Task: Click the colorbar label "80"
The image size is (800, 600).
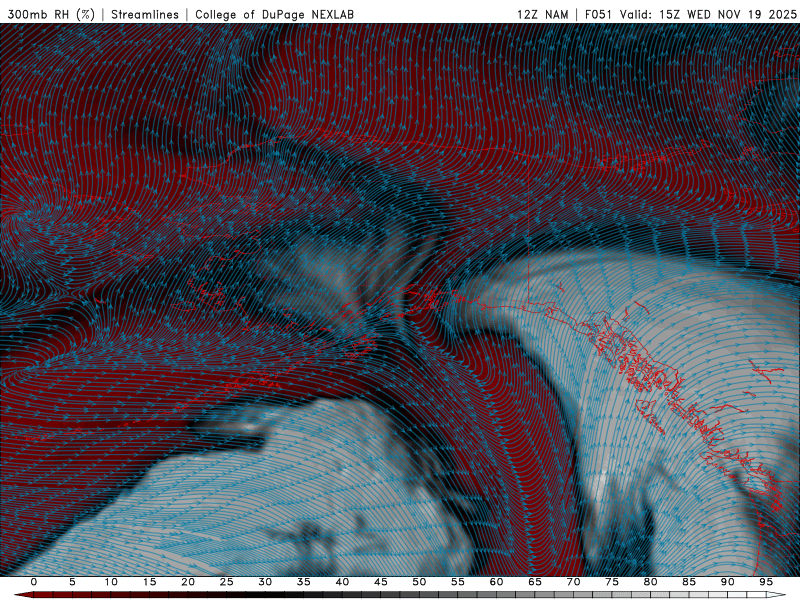Action: coord(651,582)
